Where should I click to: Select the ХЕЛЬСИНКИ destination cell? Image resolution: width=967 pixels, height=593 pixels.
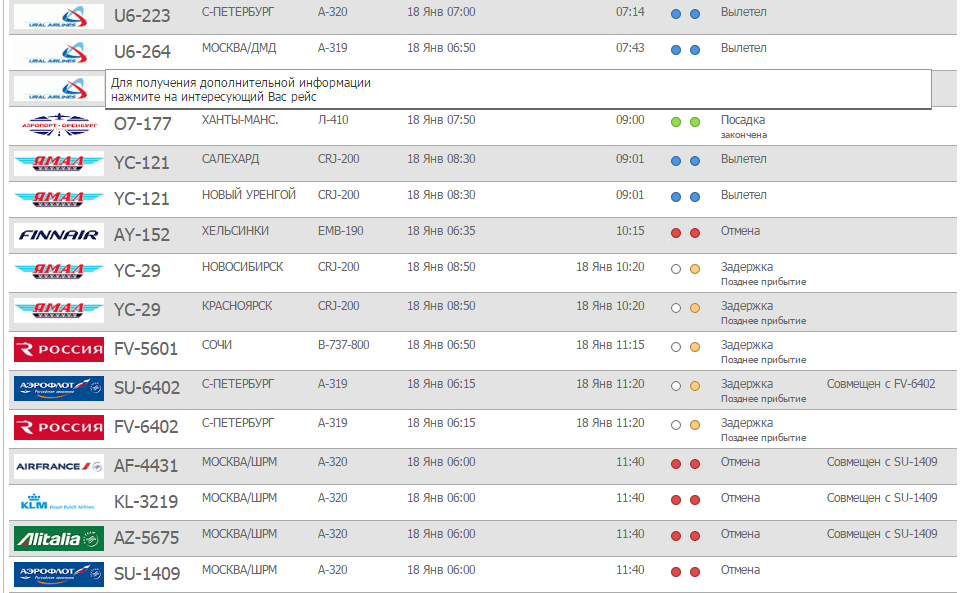(x=235, y=231)
